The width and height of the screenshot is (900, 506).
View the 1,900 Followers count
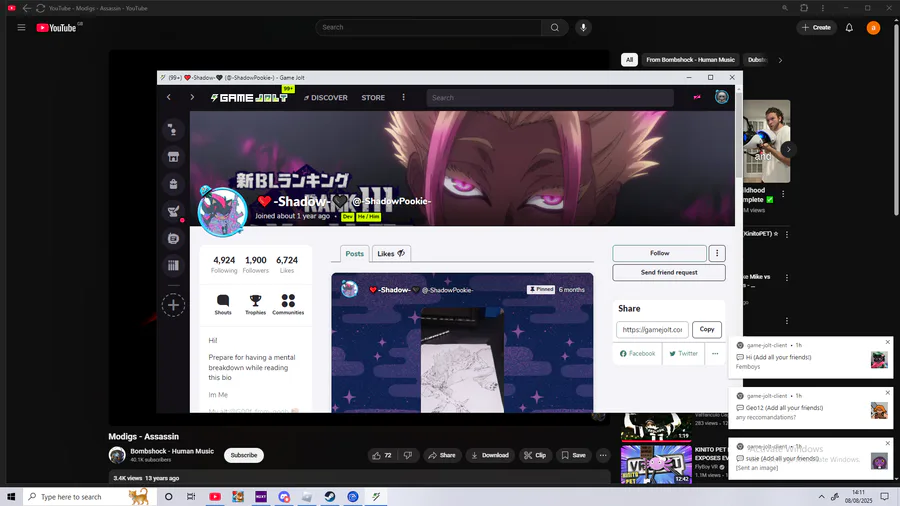point(255,264)
